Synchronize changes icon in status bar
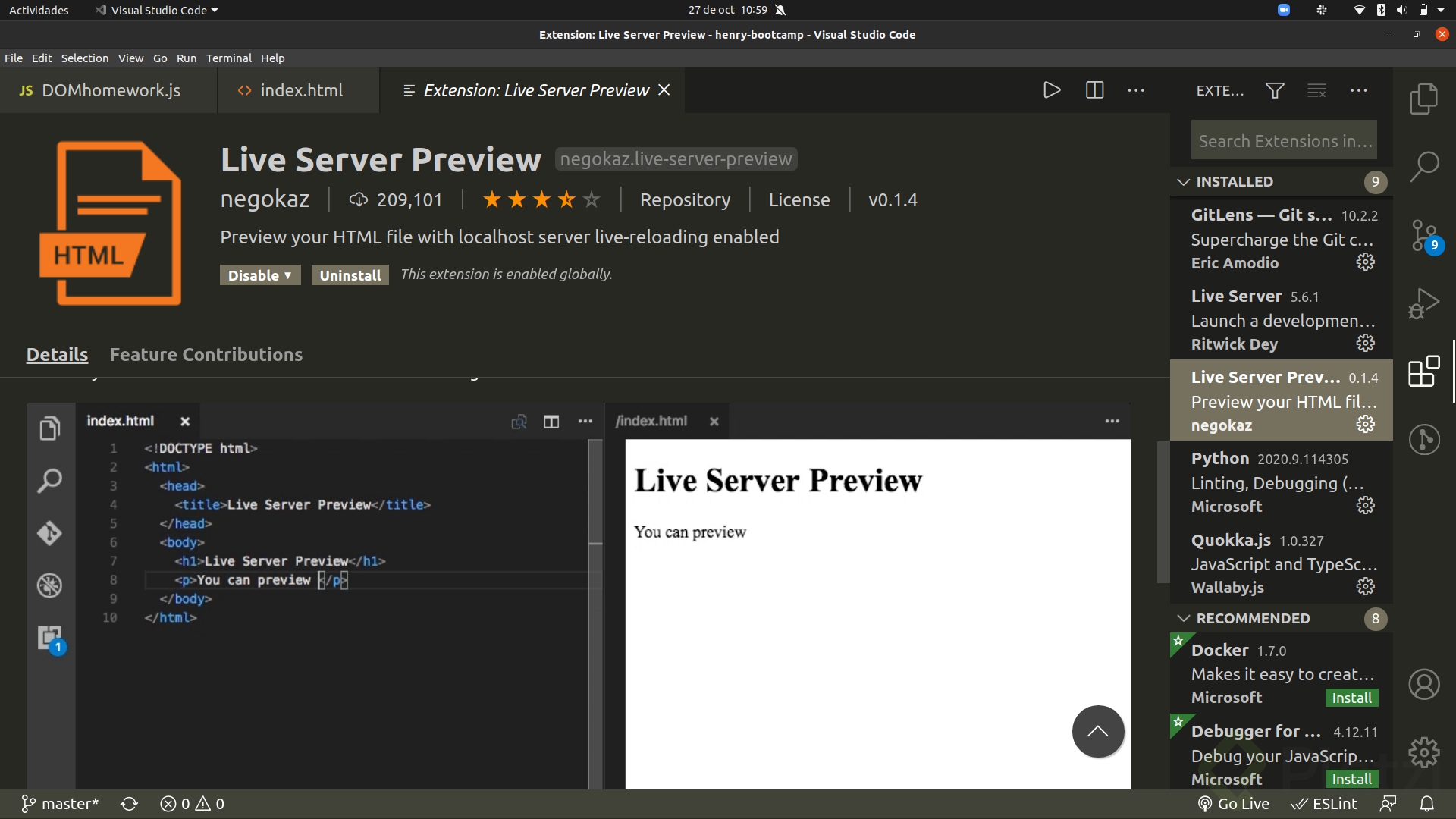The image size is (1456, 819). [130, 804]
